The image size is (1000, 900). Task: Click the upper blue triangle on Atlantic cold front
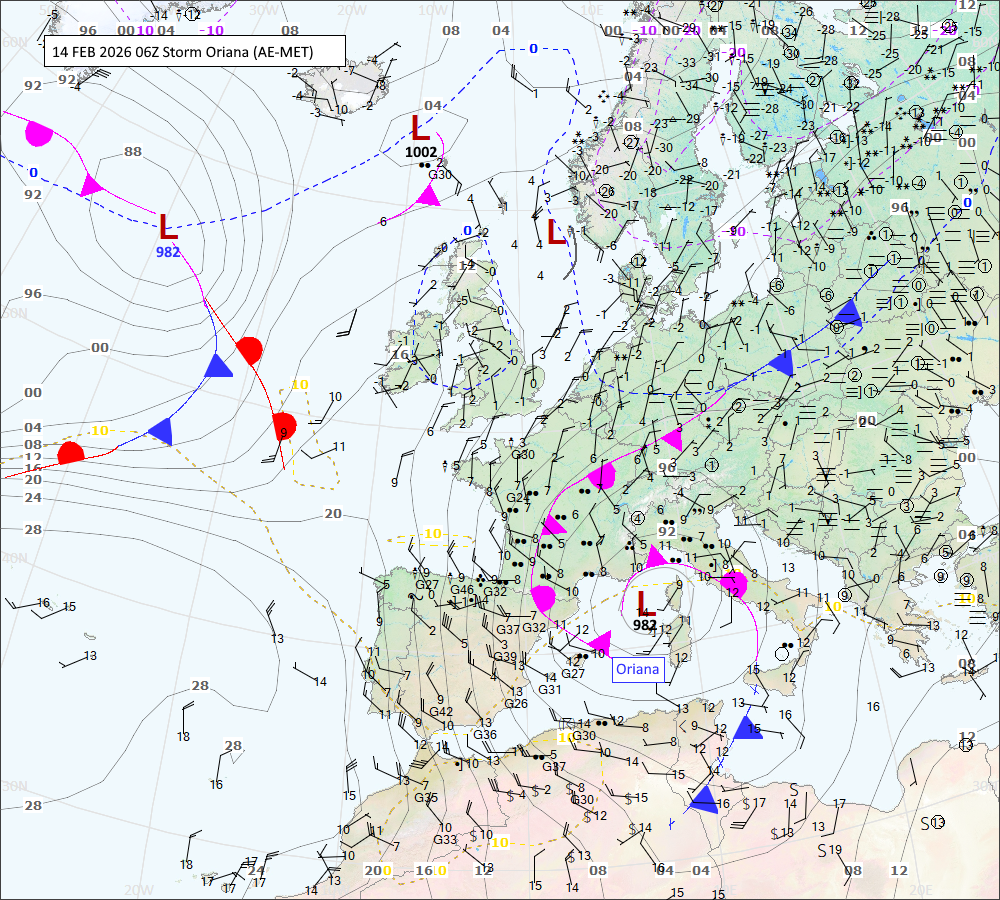coord(217,366)
